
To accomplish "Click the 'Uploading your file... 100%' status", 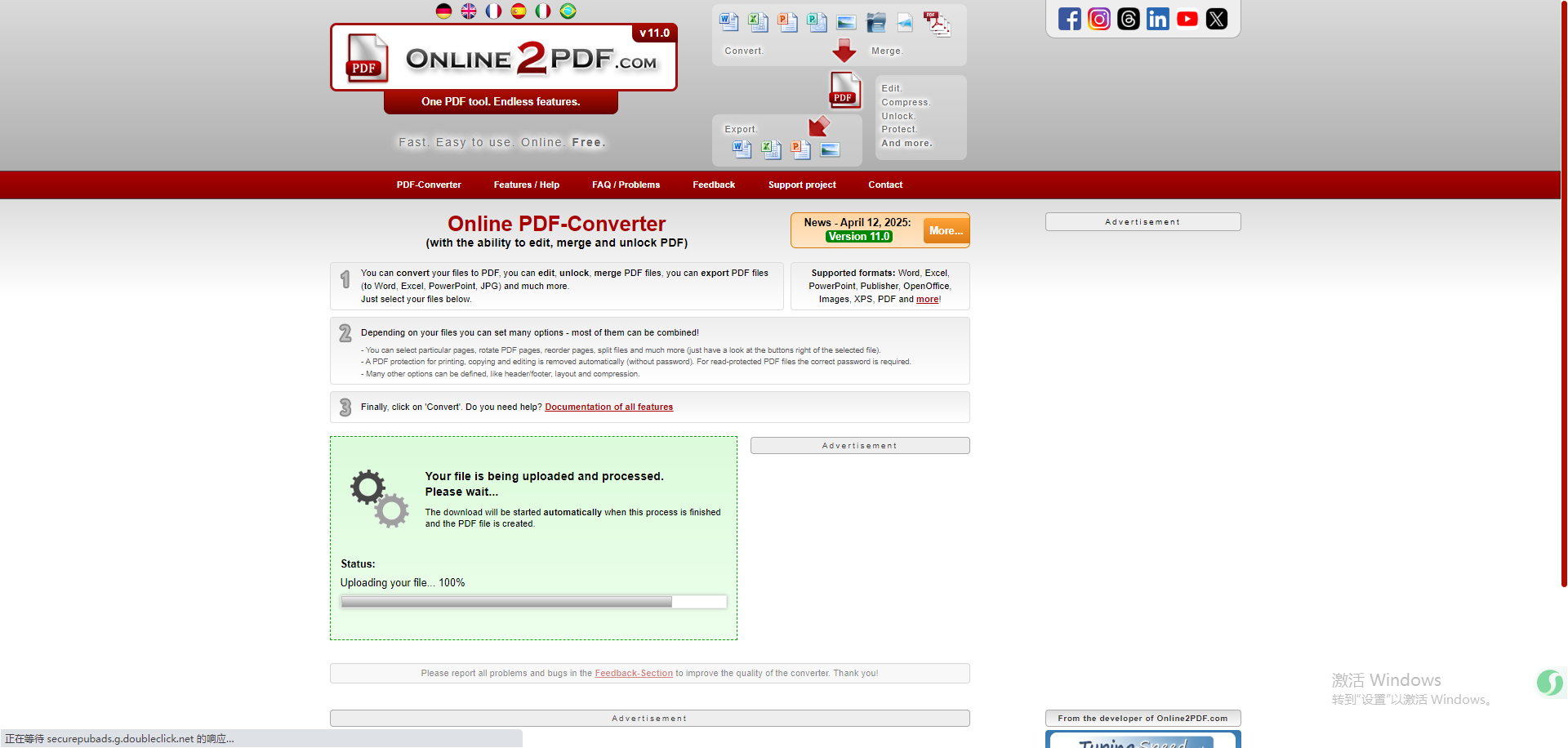I will click(x=403, y=583).
